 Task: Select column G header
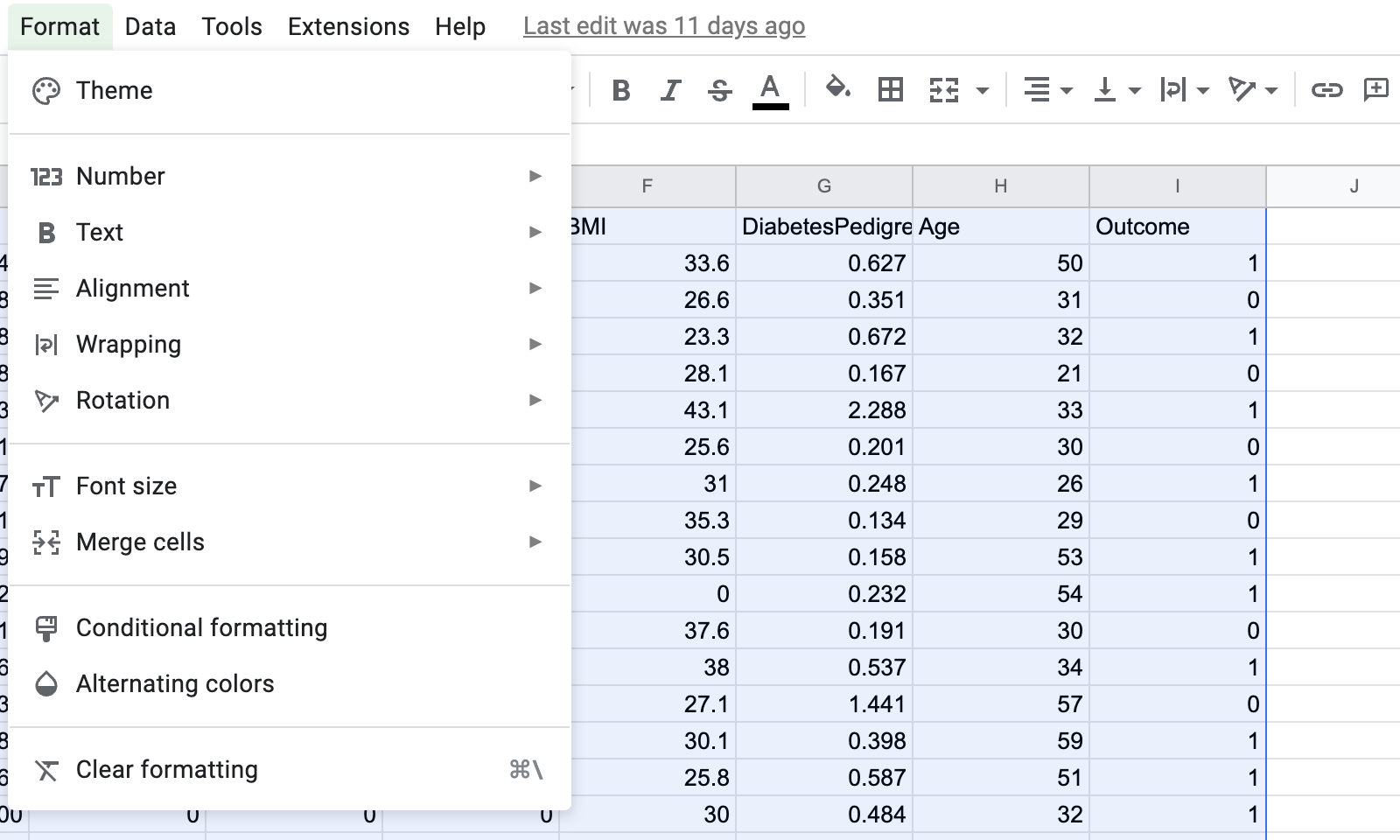click(823, 185)
